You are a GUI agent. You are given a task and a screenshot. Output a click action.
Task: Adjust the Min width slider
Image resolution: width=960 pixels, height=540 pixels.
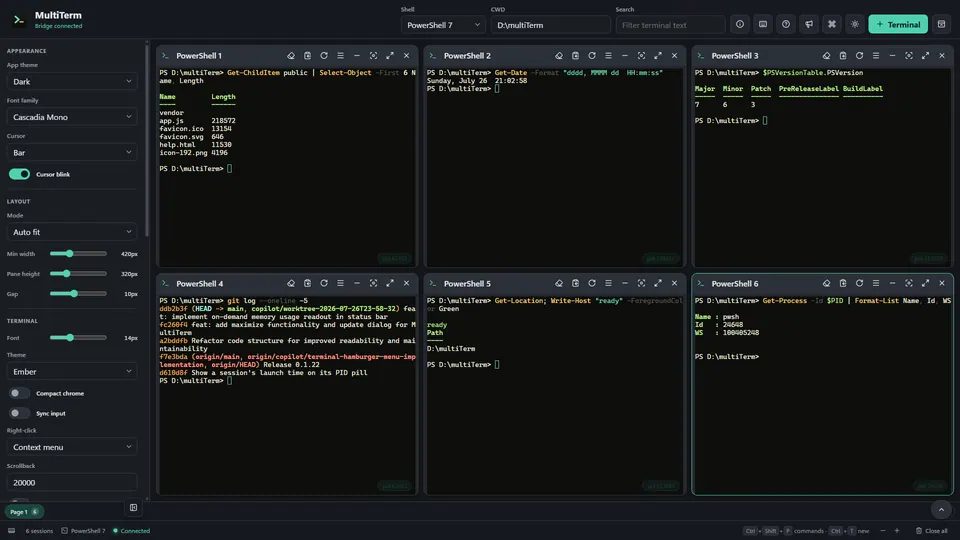coord(78,253)
